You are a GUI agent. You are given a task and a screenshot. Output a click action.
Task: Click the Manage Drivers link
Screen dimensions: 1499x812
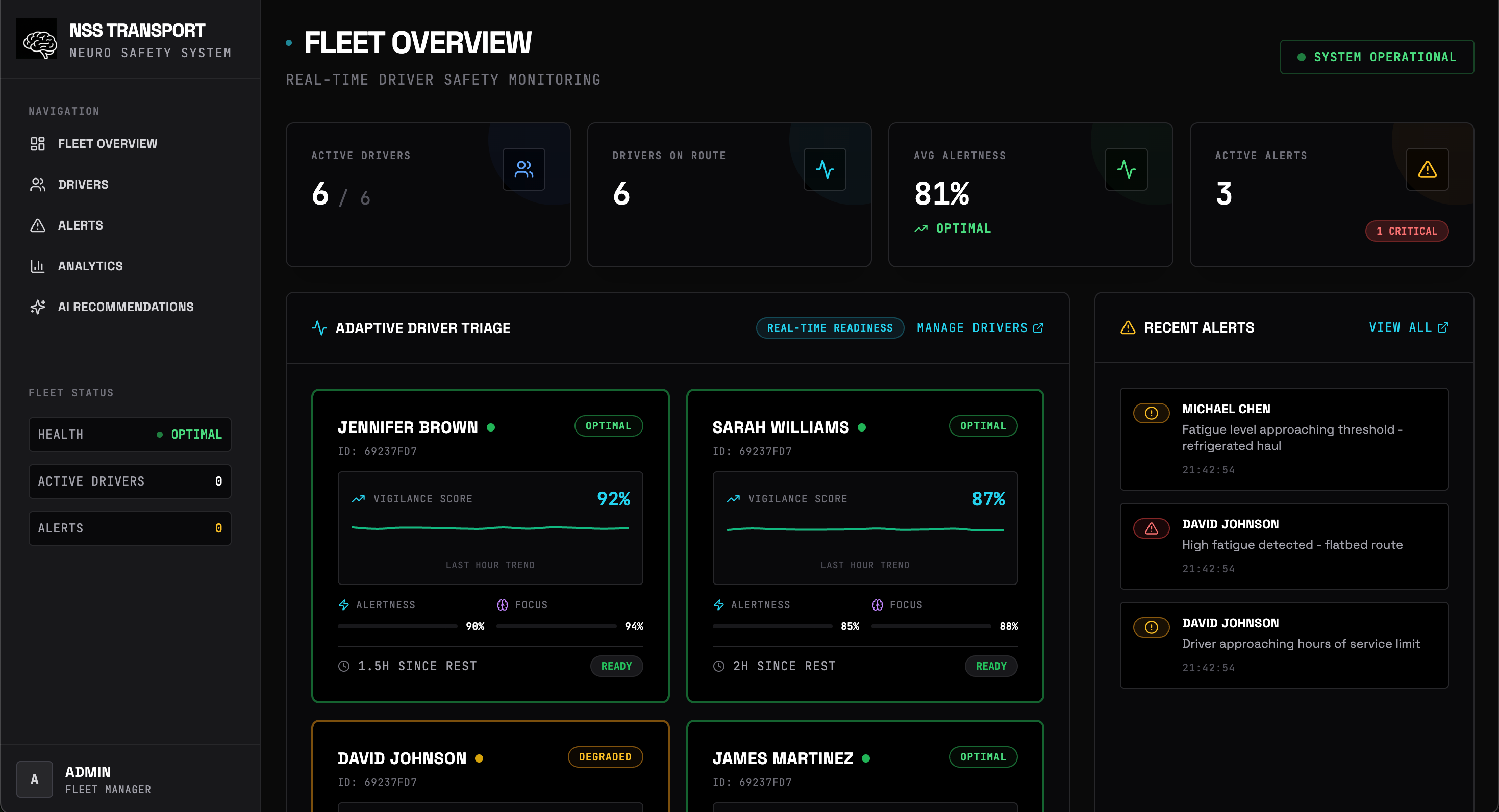[980, 328]
